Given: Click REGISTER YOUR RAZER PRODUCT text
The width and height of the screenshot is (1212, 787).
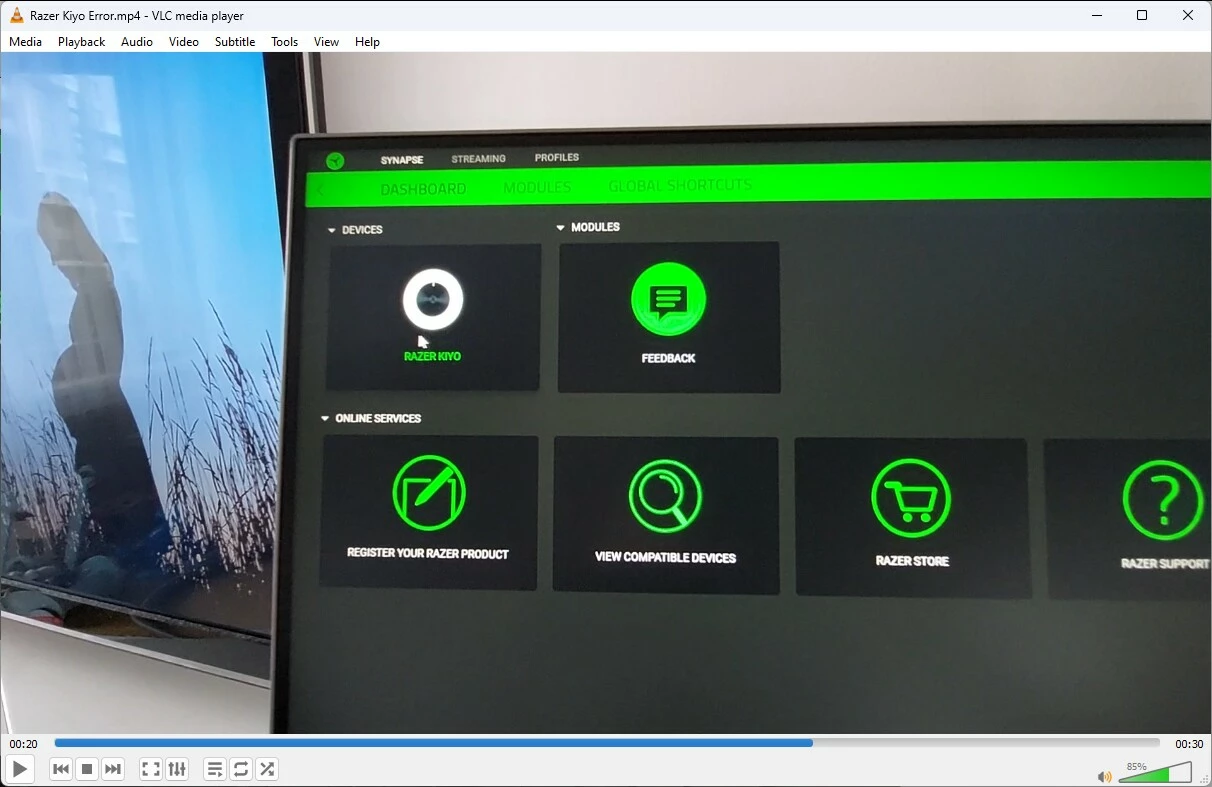Looking at the screenshot, I should (428, 553).
